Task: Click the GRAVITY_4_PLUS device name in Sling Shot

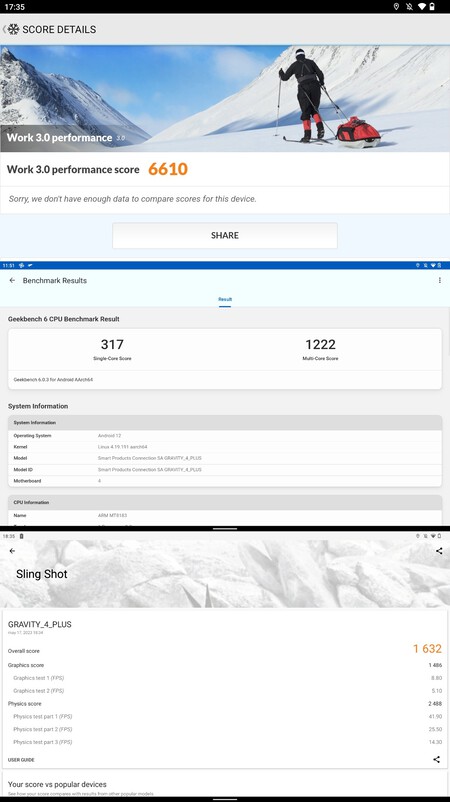Action: tap(39, 624)
